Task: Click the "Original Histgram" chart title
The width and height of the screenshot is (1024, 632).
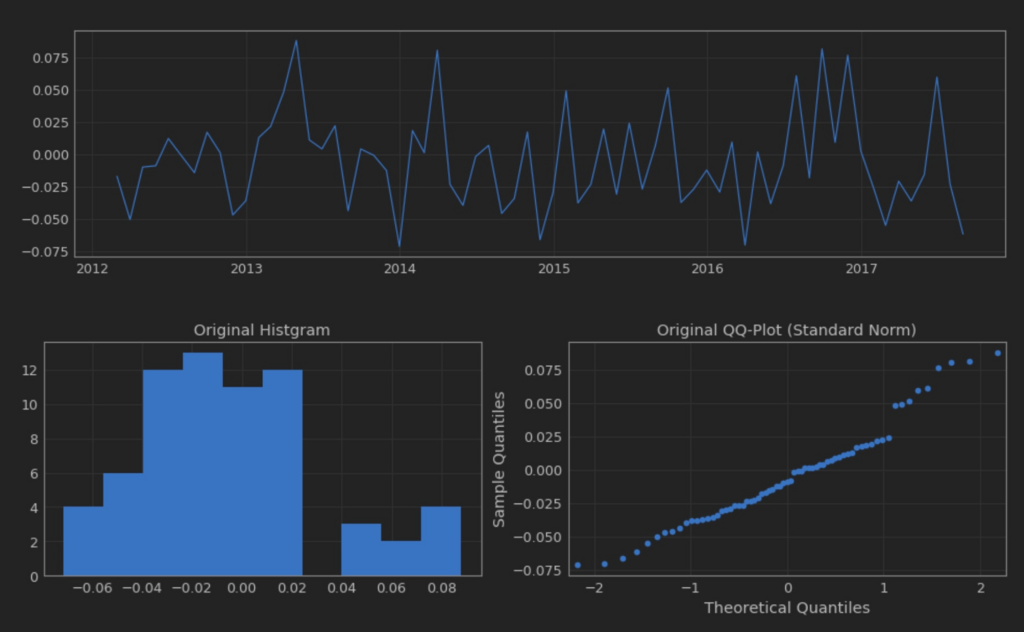Action: pyautogui.click(x=262, y=330)
